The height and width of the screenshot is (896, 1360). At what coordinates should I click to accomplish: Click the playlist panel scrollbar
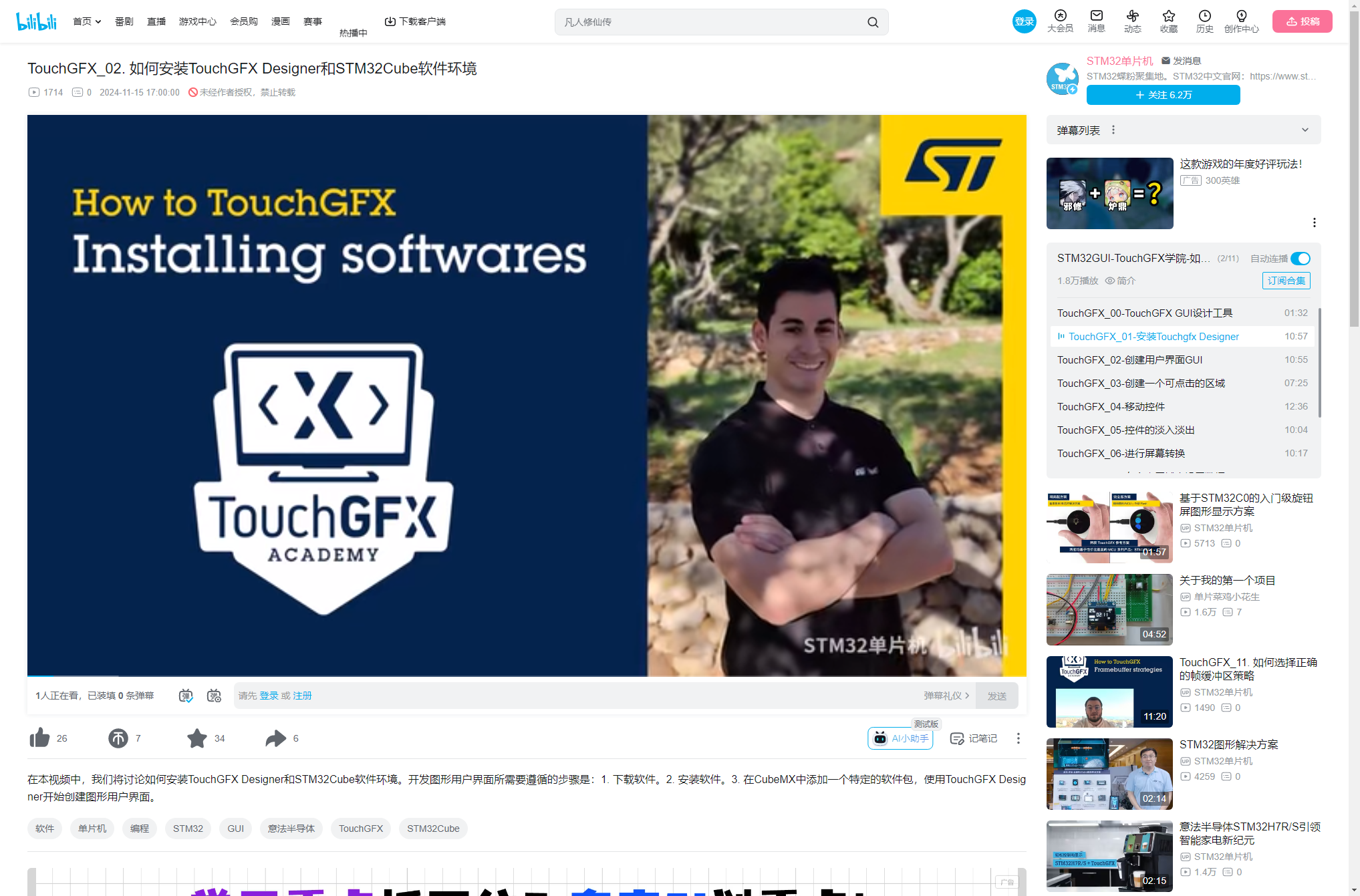[1319, 362]
